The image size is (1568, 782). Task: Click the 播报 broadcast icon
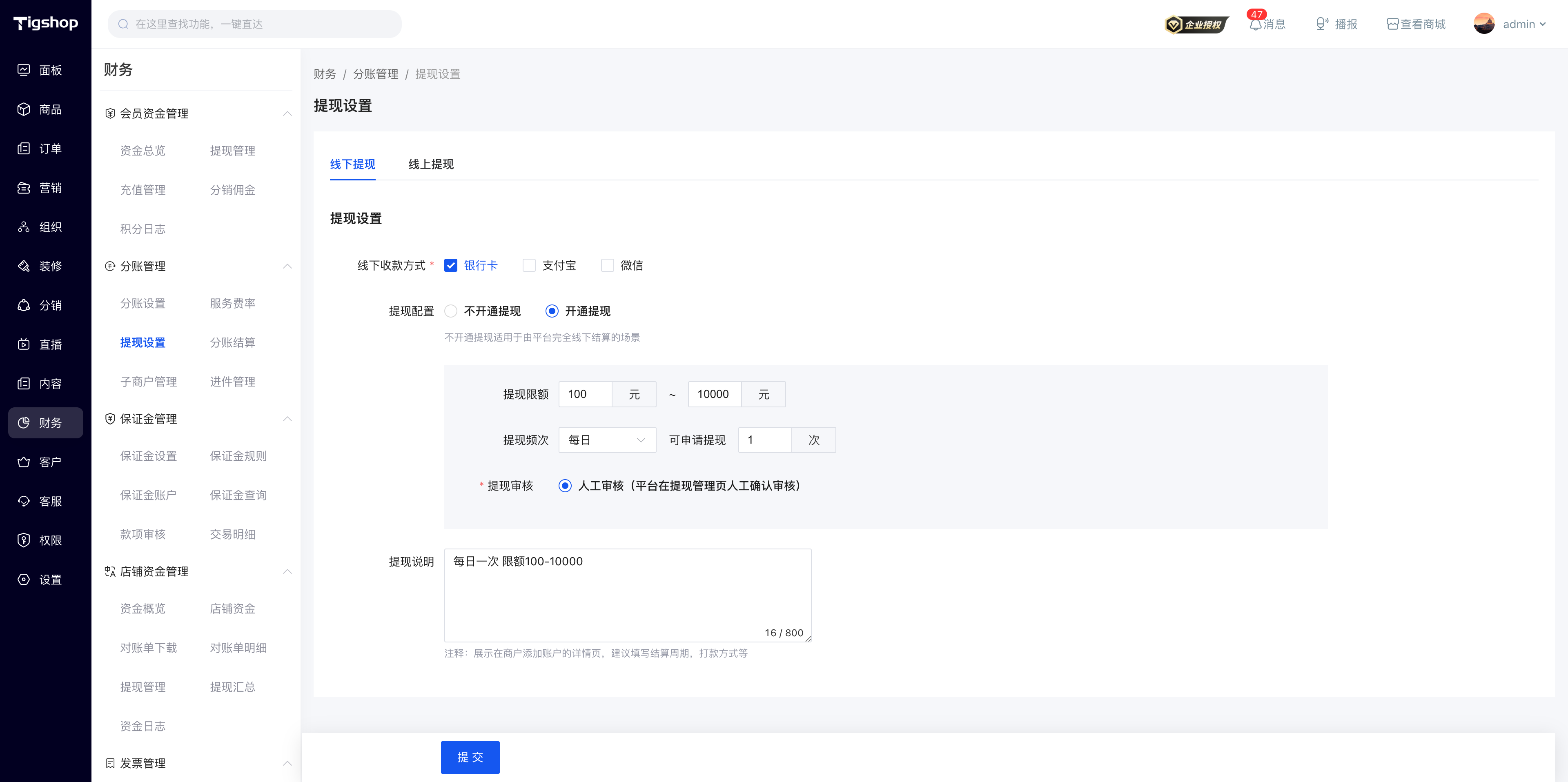pos(1321,24)
